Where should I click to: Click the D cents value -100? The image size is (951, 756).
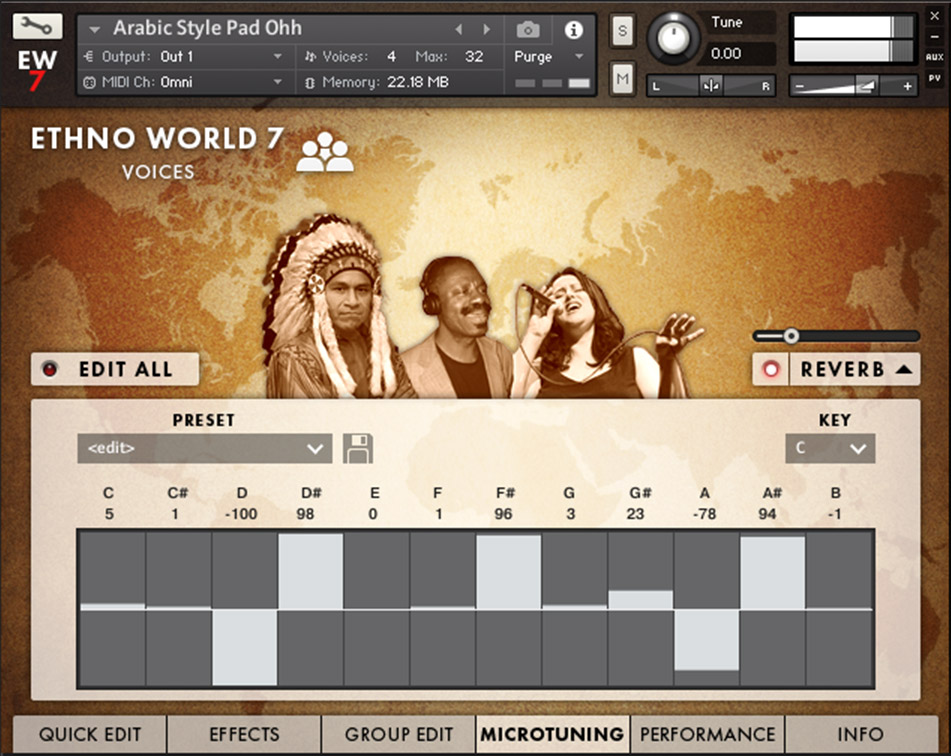point(241,514)
